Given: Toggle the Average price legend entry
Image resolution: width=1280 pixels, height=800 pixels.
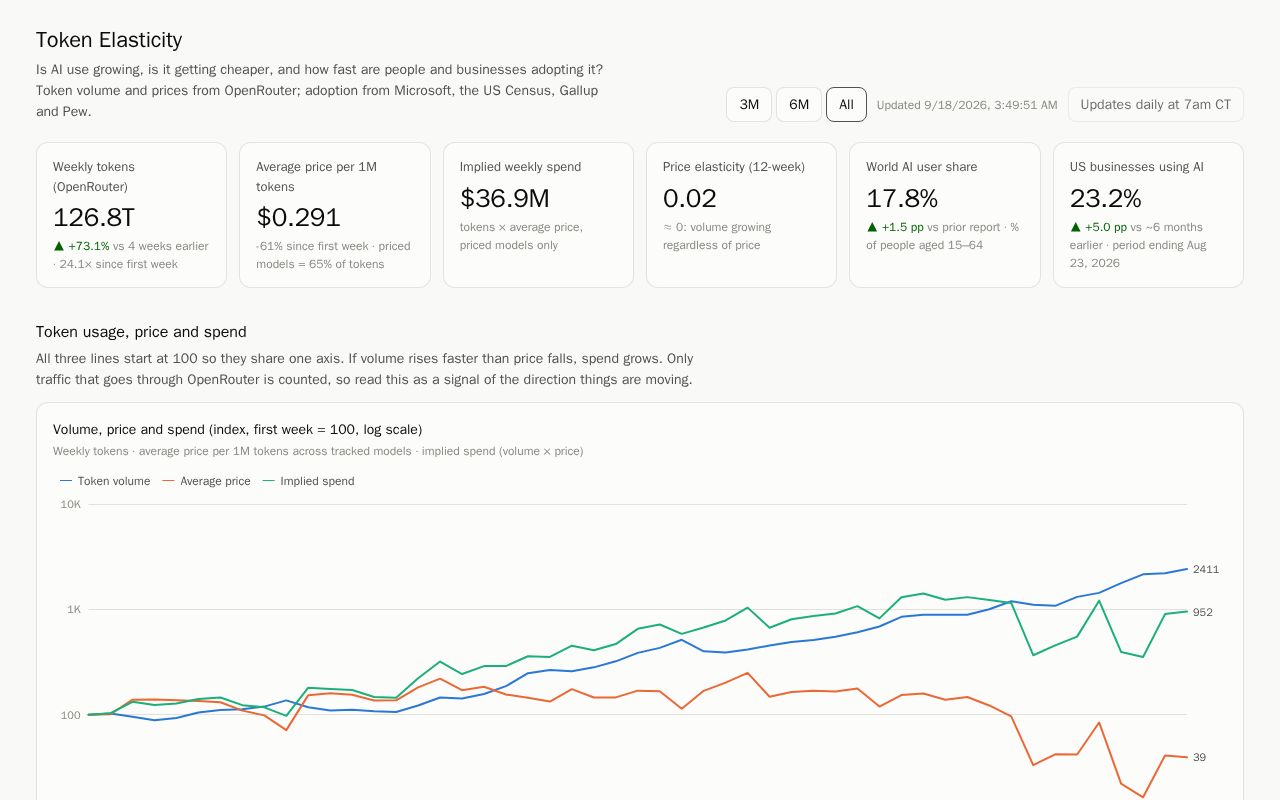Looking at the screenshot, I should click(207, 481).
